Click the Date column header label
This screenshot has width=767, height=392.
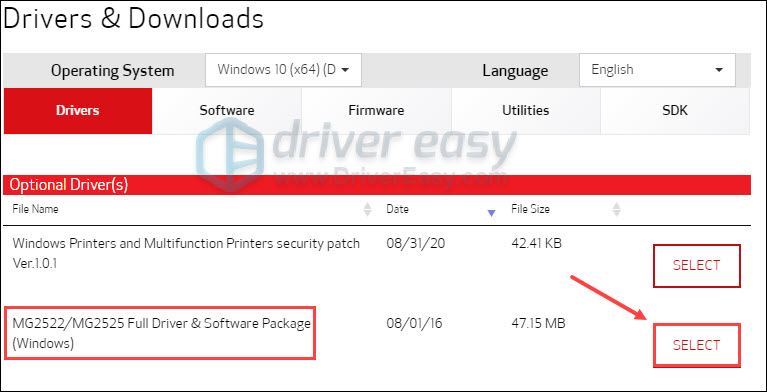coord(397,209)
